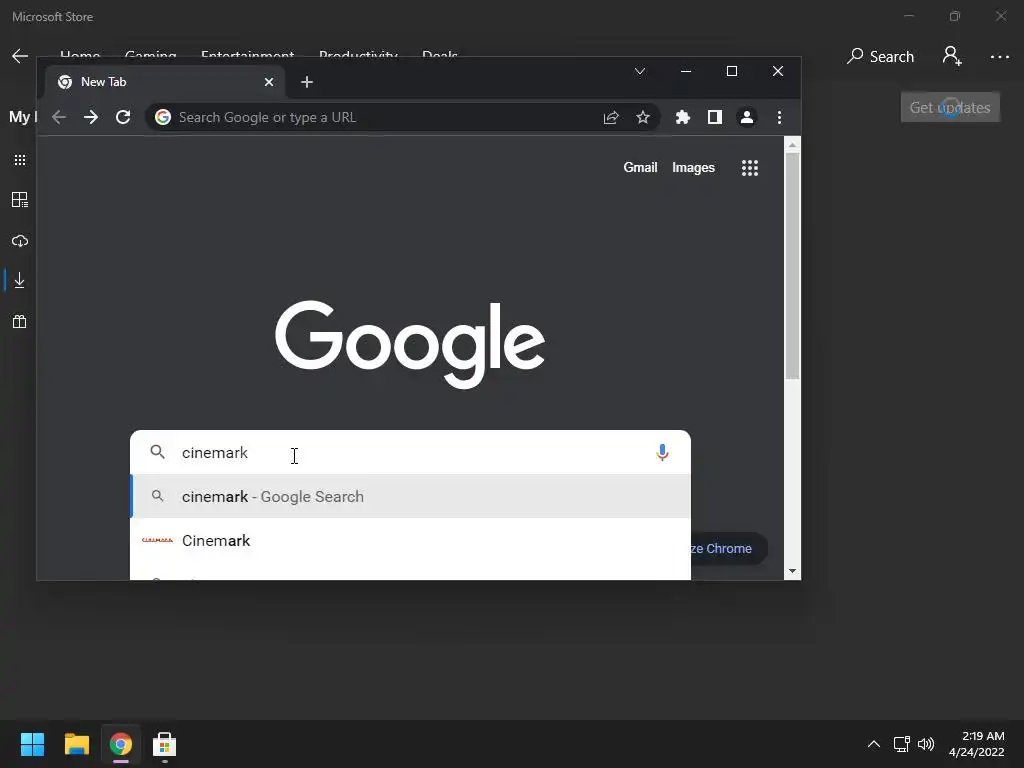
Task: Click Chrome icon on taskbar
Action: 121,744
